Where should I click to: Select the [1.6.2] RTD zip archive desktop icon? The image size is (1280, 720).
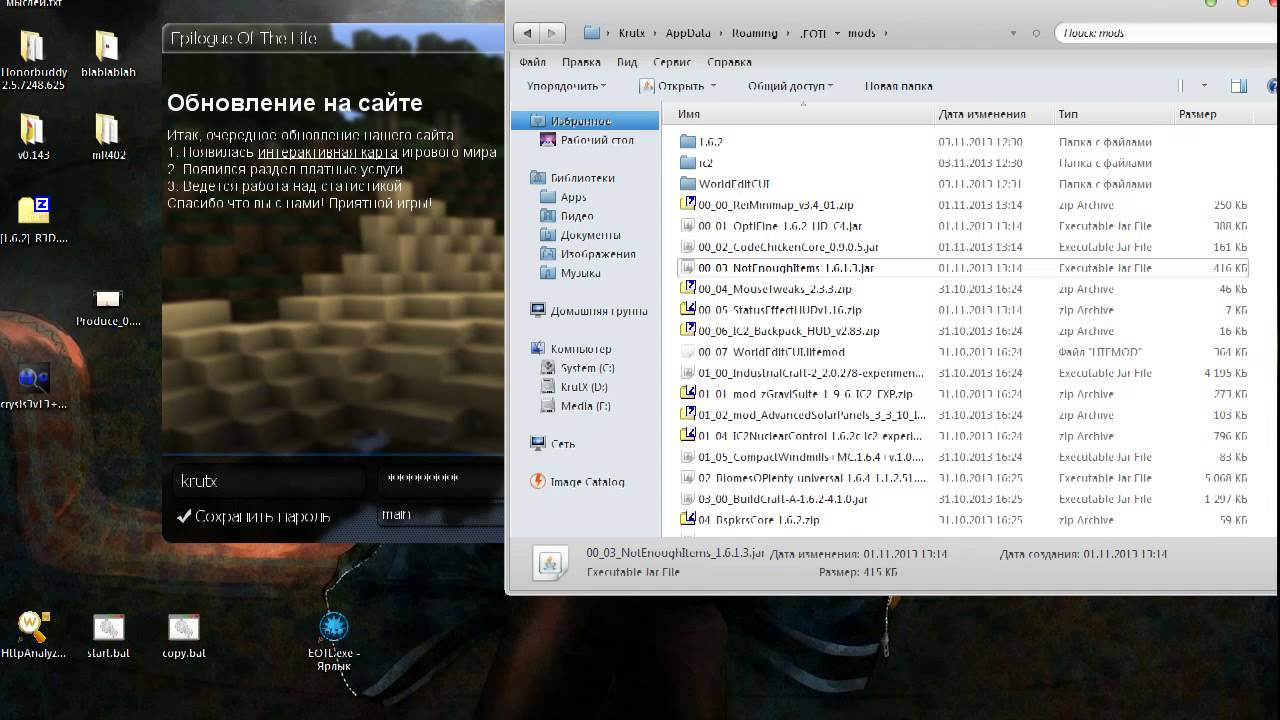34,211
